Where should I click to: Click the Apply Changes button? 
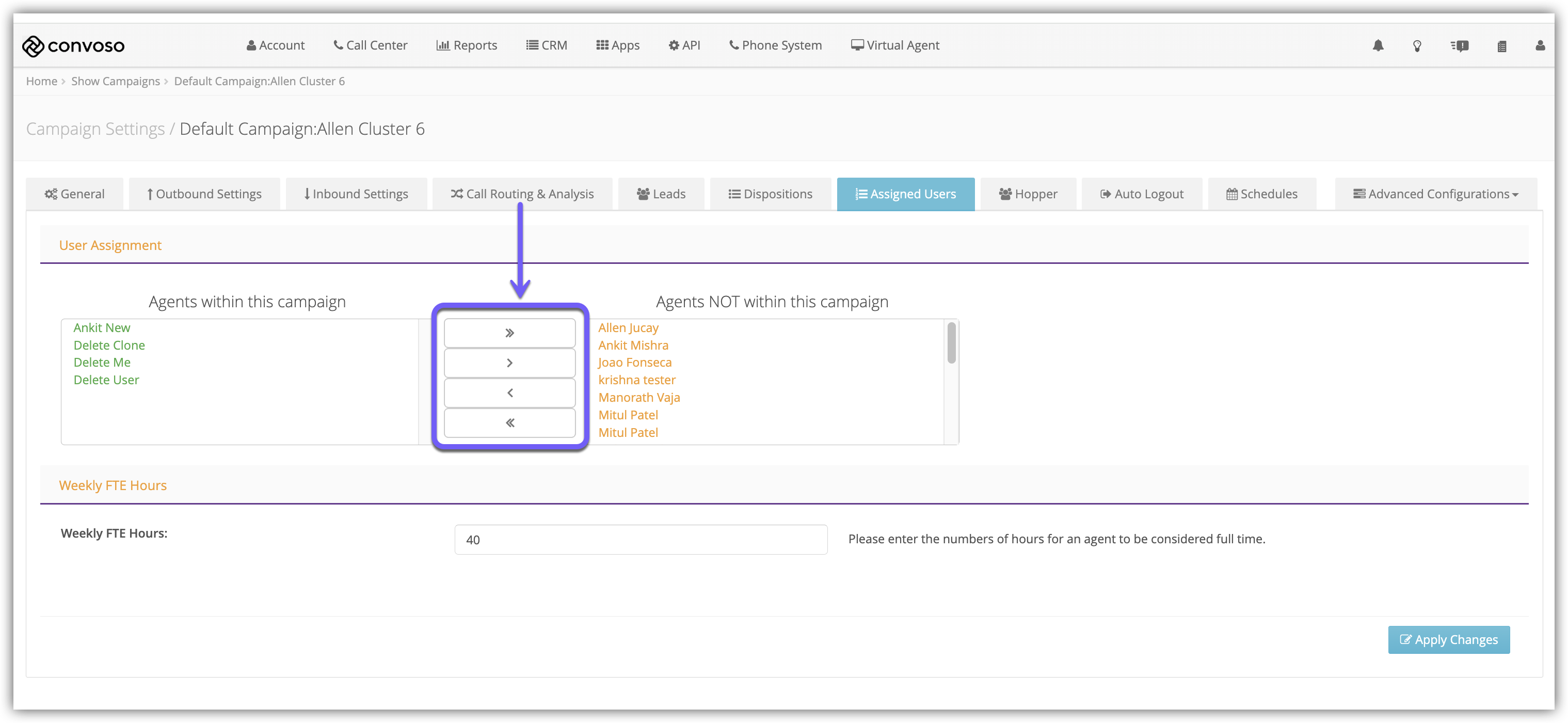[x=1448, y=639]
